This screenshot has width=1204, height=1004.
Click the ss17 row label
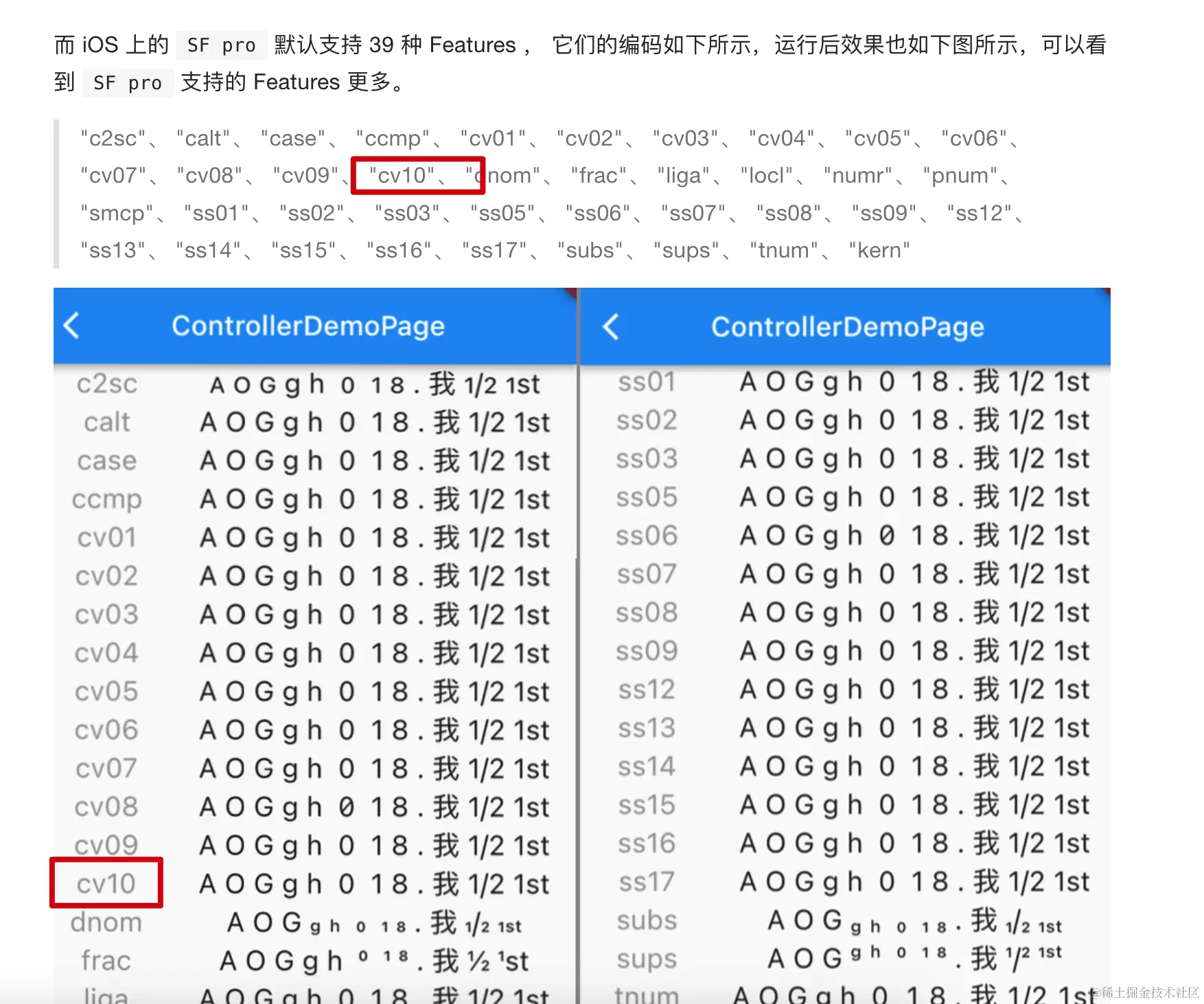pos(647,882)
